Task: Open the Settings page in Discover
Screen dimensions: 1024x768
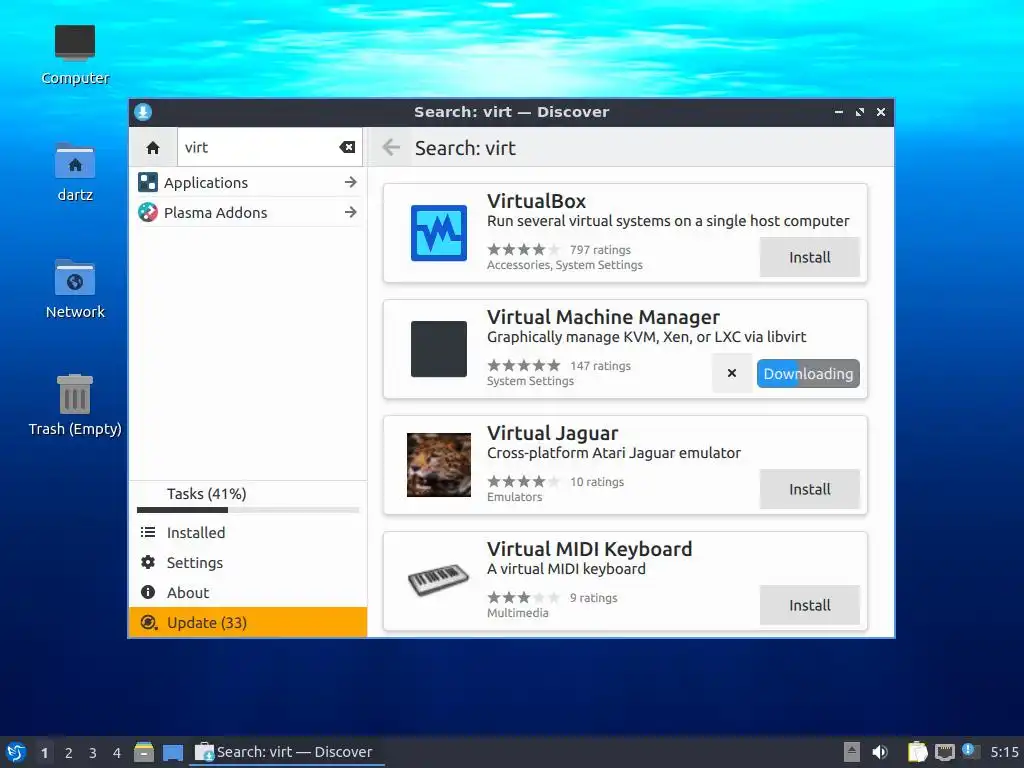Action: (x=248, y=562)
